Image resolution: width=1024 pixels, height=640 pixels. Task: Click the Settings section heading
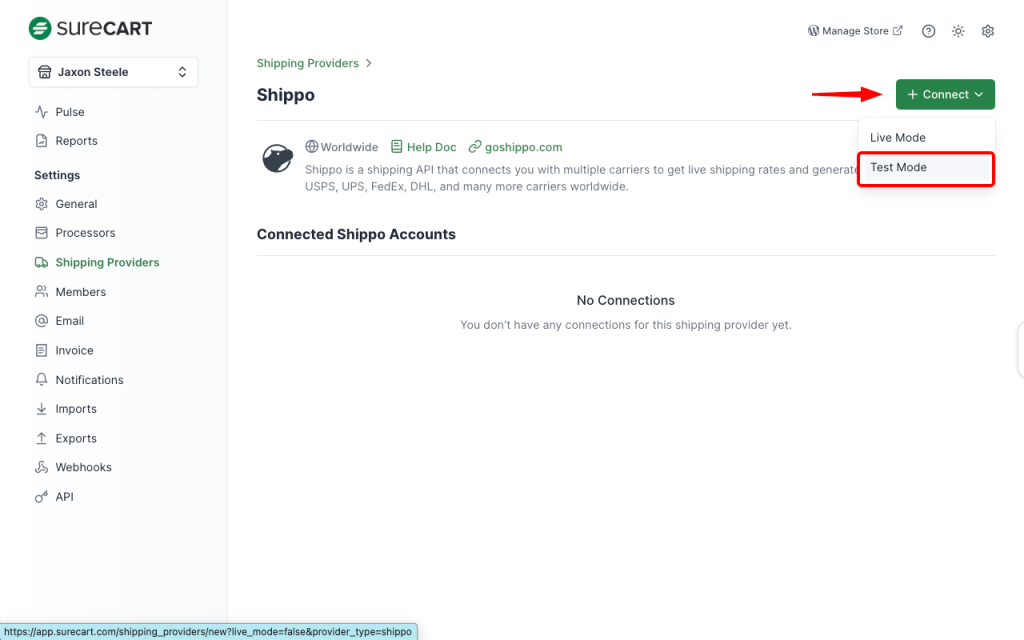(57, 175)
